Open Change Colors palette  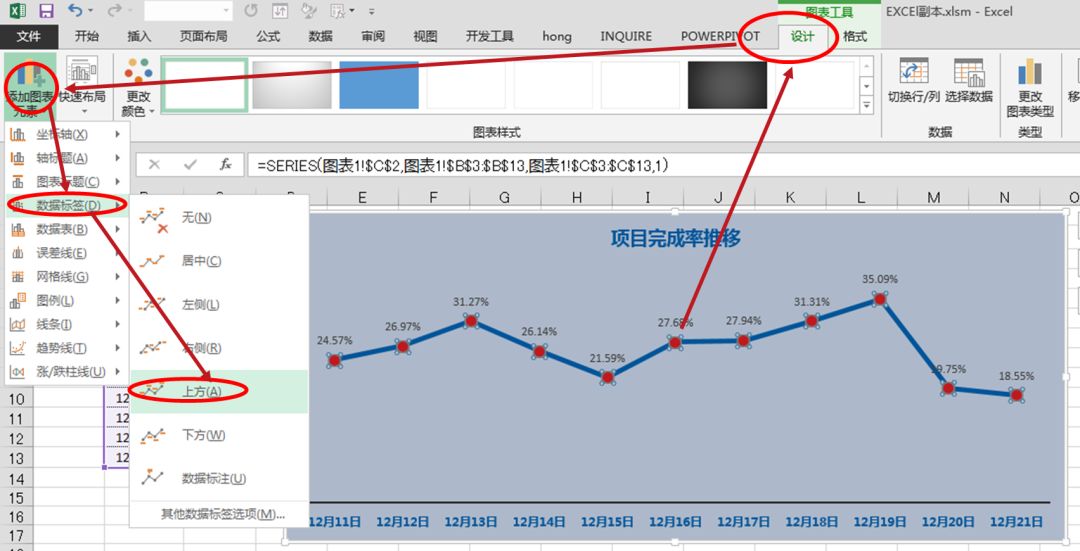click(138, 87)
